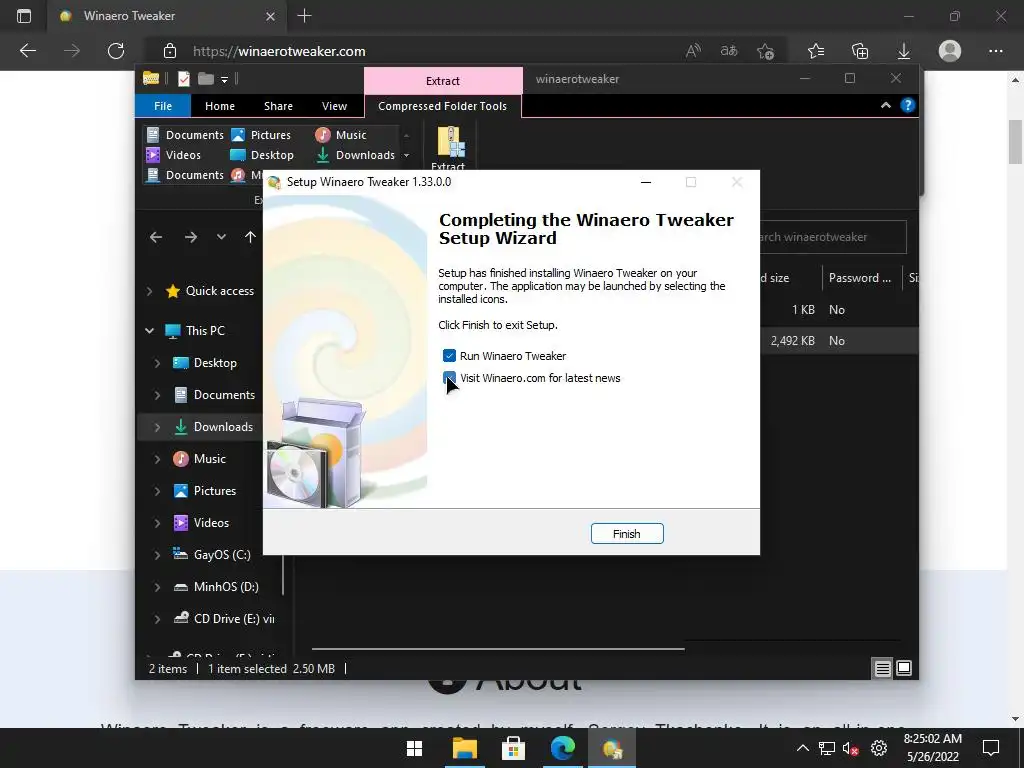
Task: Expand Desktop node in tree
Action: click(x=157, y=363)
